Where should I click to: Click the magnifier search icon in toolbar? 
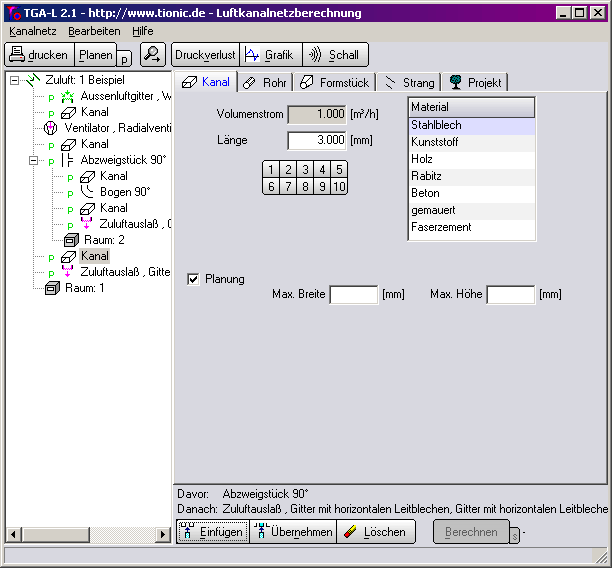(152, 55)
